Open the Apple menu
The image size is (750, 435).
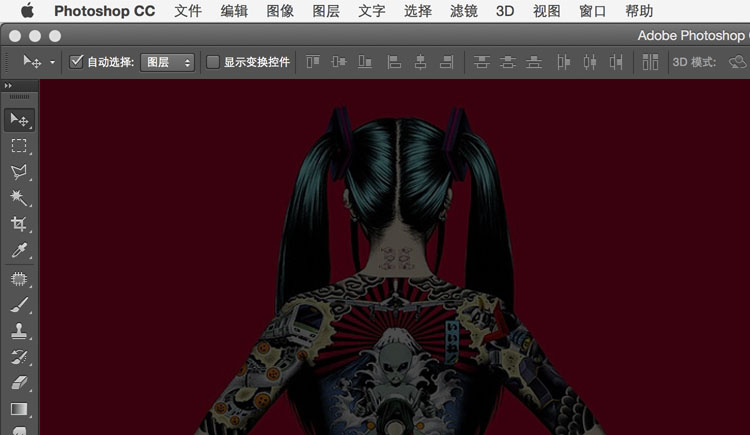pos(27,11)
